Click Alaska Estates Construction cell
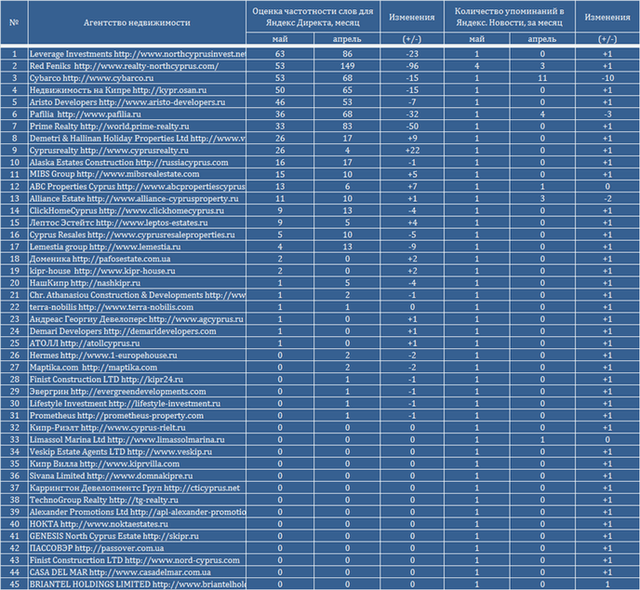640x590 pixels. (137, 162)
